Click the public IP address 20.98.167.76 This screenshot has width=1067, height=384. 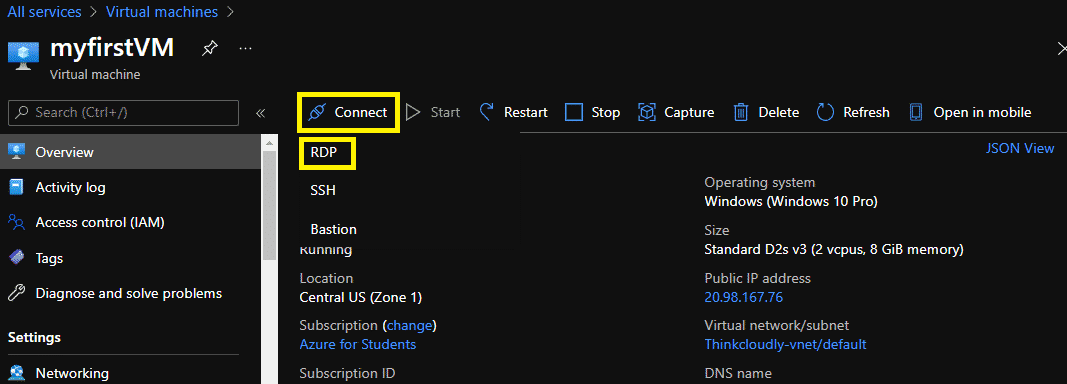pyautogui.click(x=744, y=298)
